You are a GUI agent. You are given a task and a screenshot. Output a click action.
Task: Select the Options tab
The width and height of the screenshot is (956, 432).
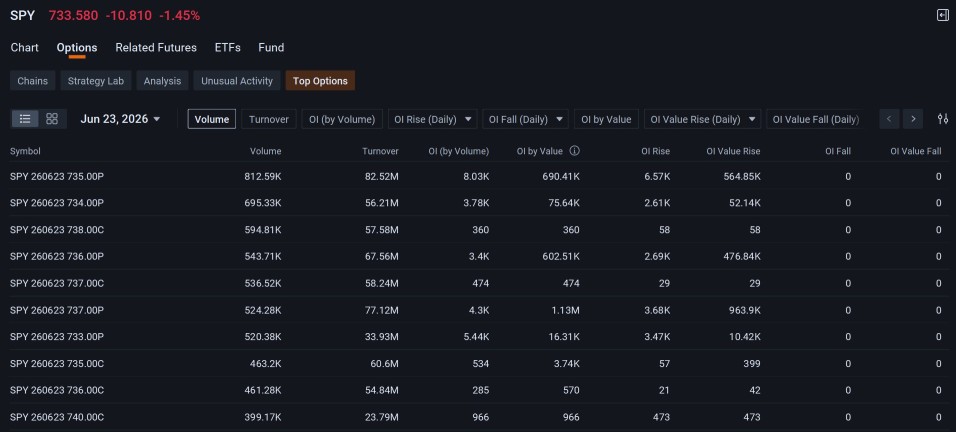pyautogui.click(x=77, y=48)
